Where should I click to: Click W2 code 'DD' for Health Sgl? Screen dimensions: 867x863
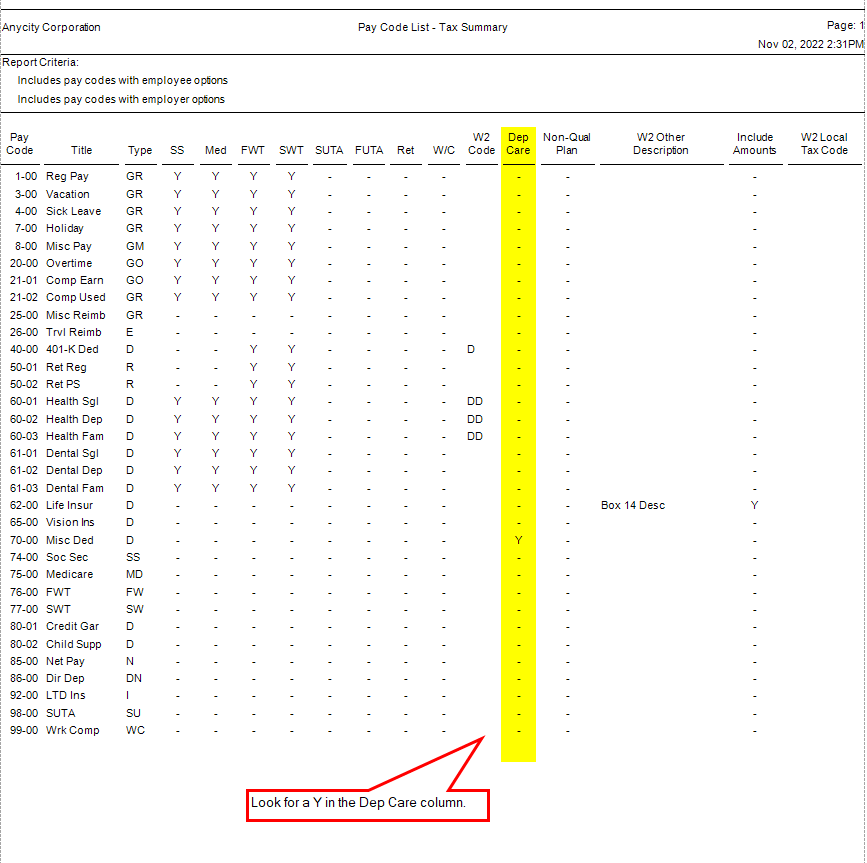point(474,401)
